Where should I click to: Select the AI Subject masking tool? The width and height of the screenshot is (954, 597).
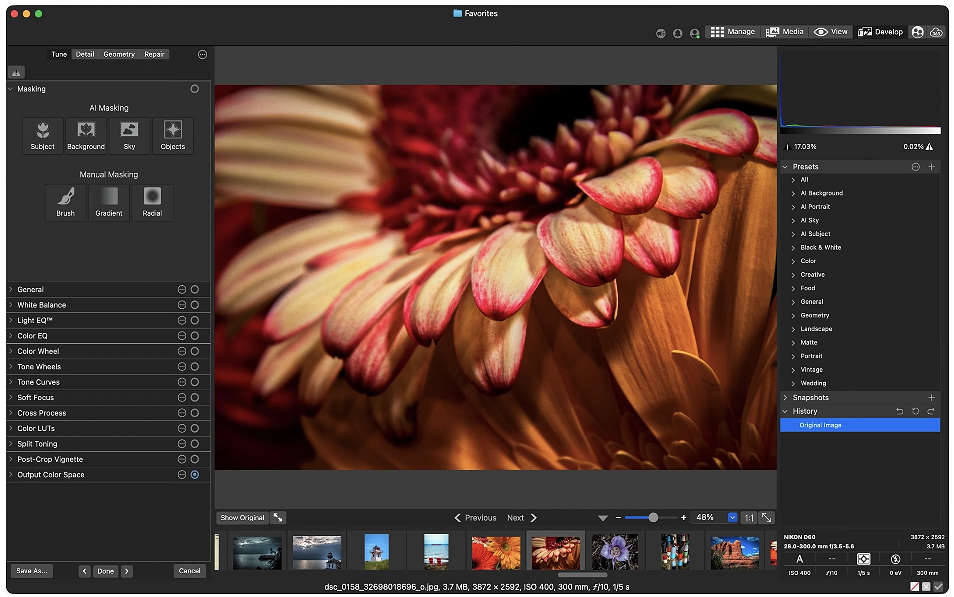(43, 136)
